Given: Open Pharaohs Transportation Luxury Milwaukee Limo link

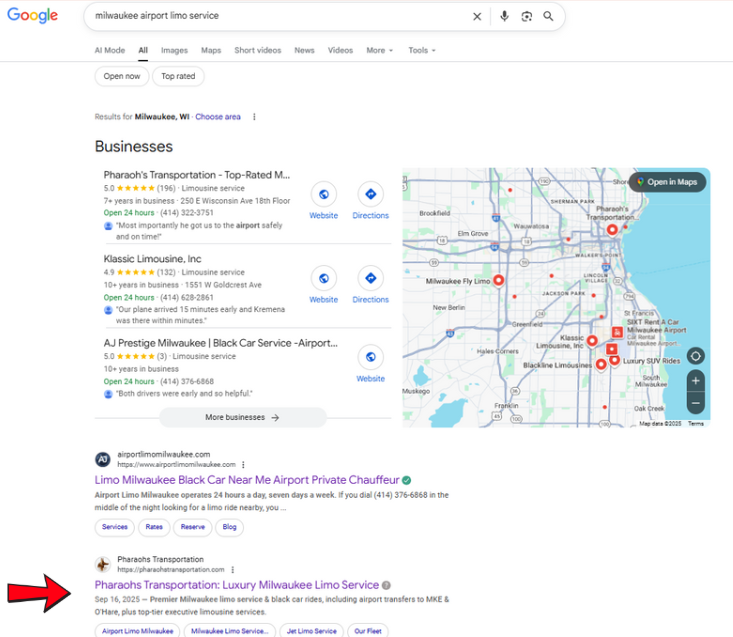Looking at the screenshot, I should (x=237, y=585).
